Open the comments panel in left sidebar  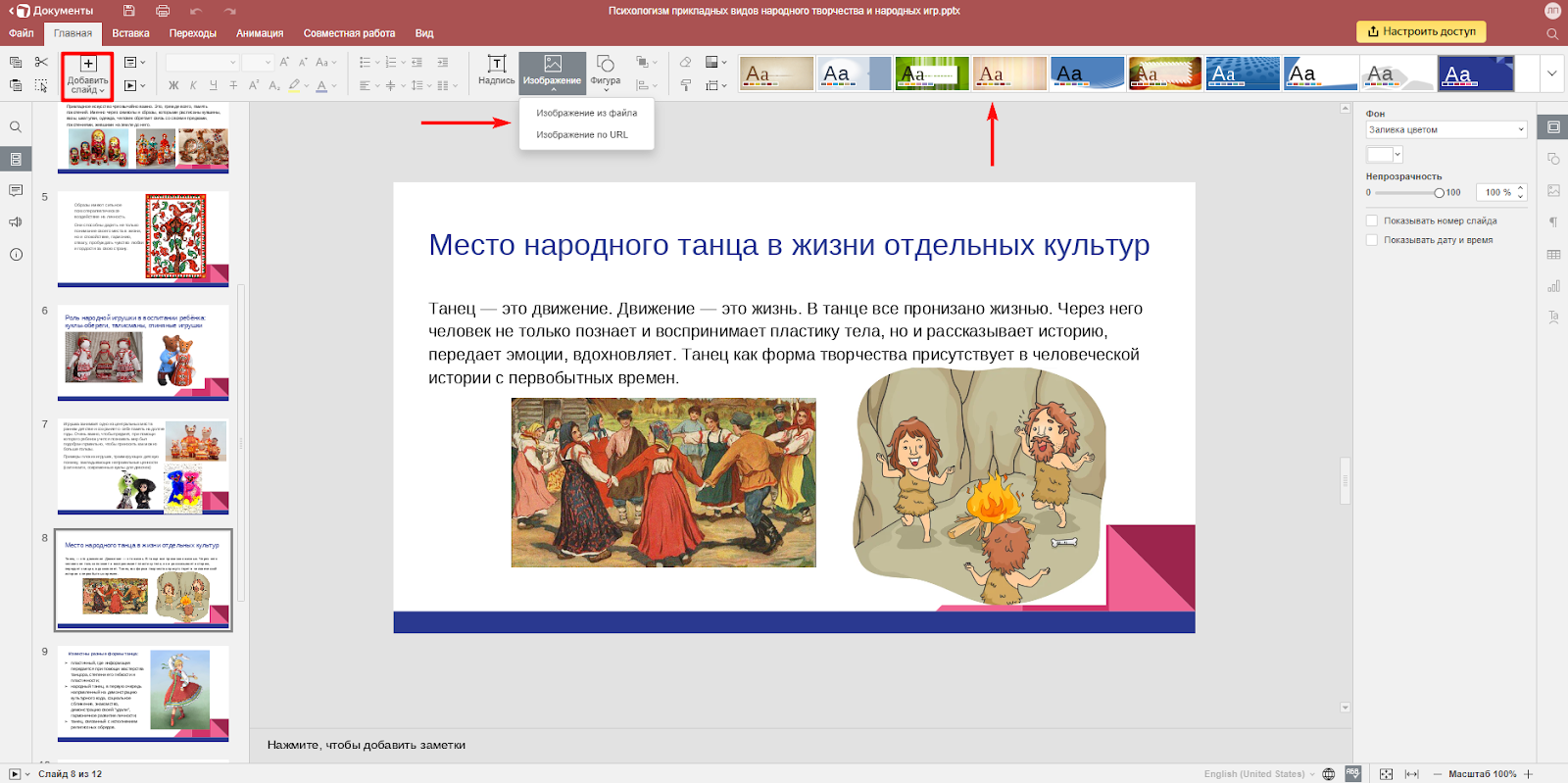(16, 190)
